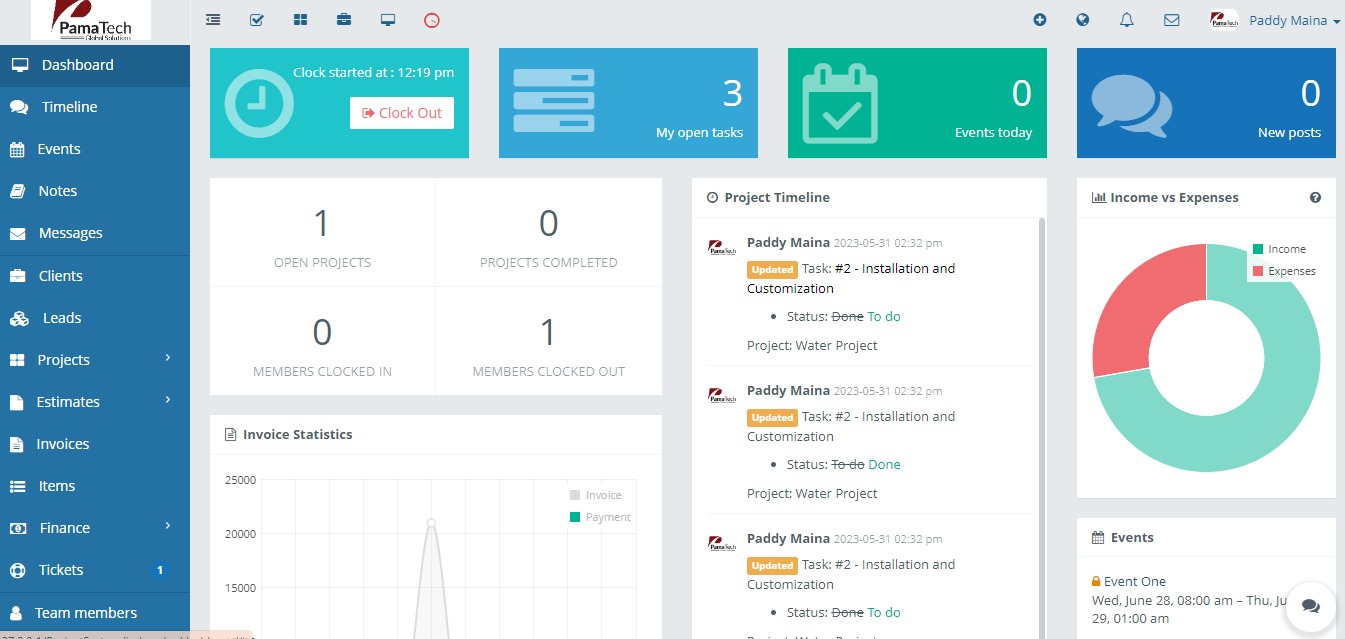Open the notifications bell icon
Viewport: 1345px width, 639px height.
(1127, 20)
